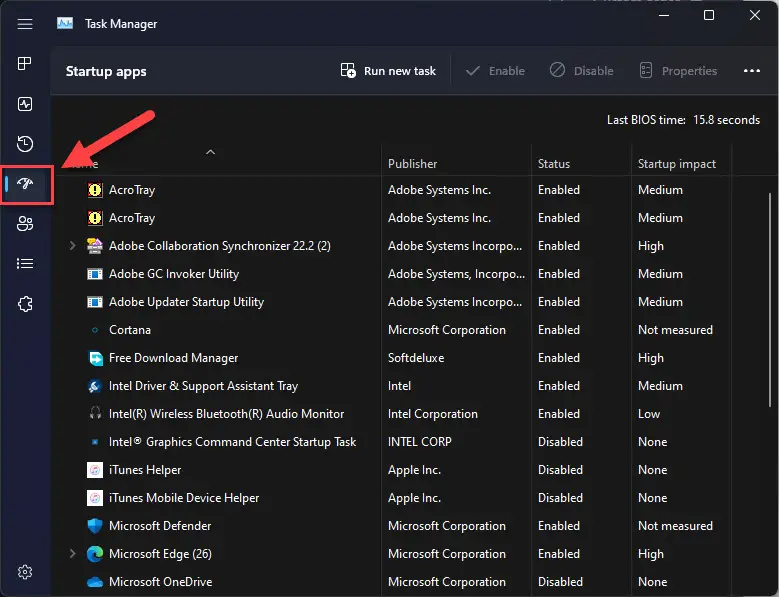Viewport: 779px width, 597px height.
Task: Click iTunes Mobile Device Helper icon
Action: click(x=95, y=498)
